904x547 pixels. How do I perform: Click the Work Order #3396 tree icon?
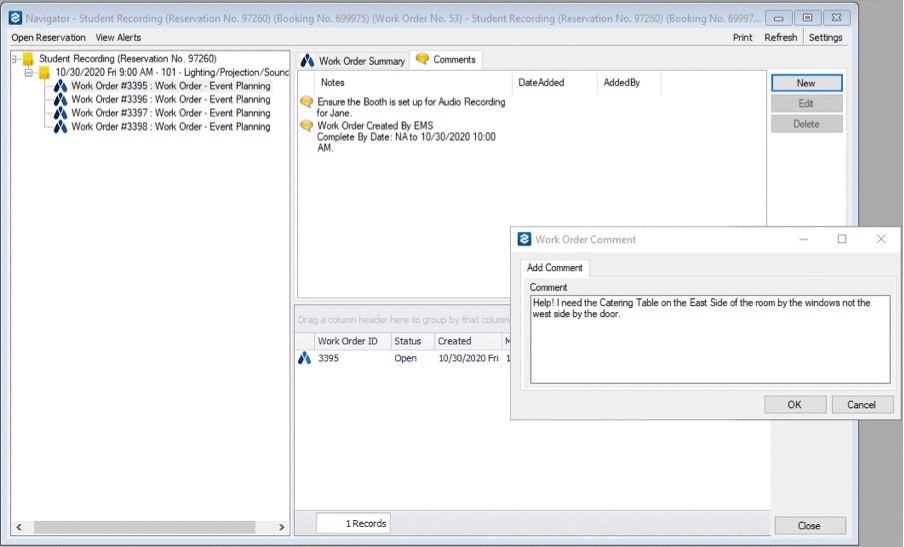(x=61, y=100)
